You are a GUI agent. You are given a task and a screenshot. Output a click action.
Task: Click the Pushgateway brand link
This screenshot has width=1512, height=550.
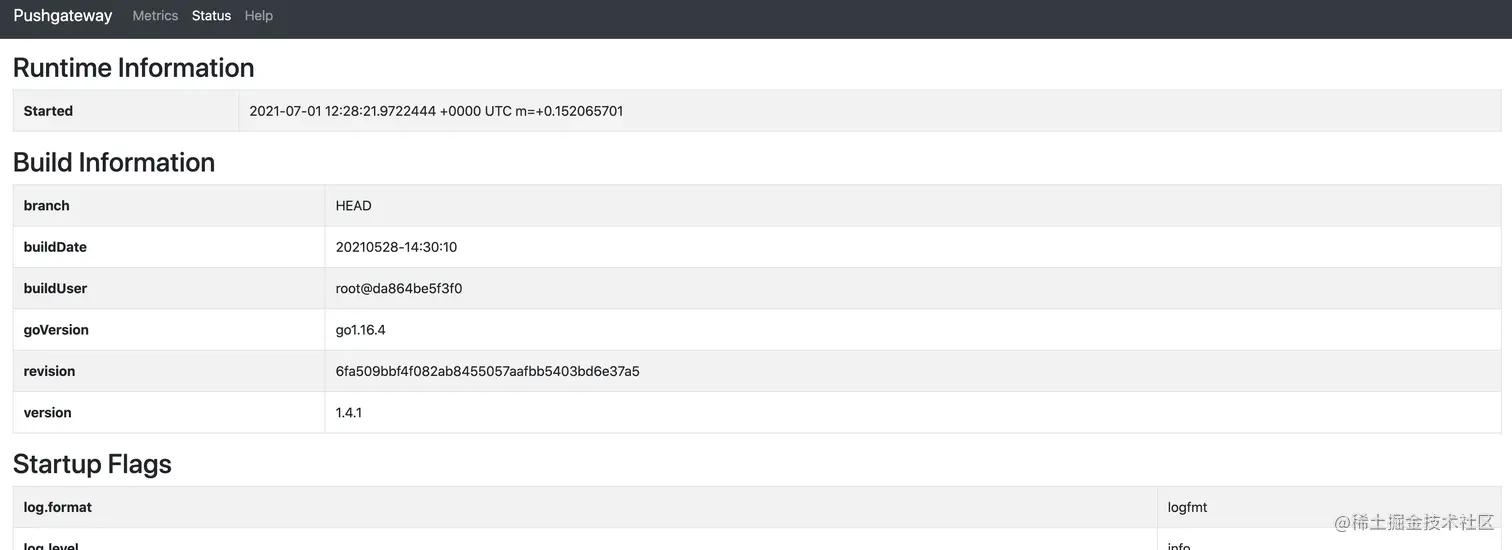coord(63,16)
